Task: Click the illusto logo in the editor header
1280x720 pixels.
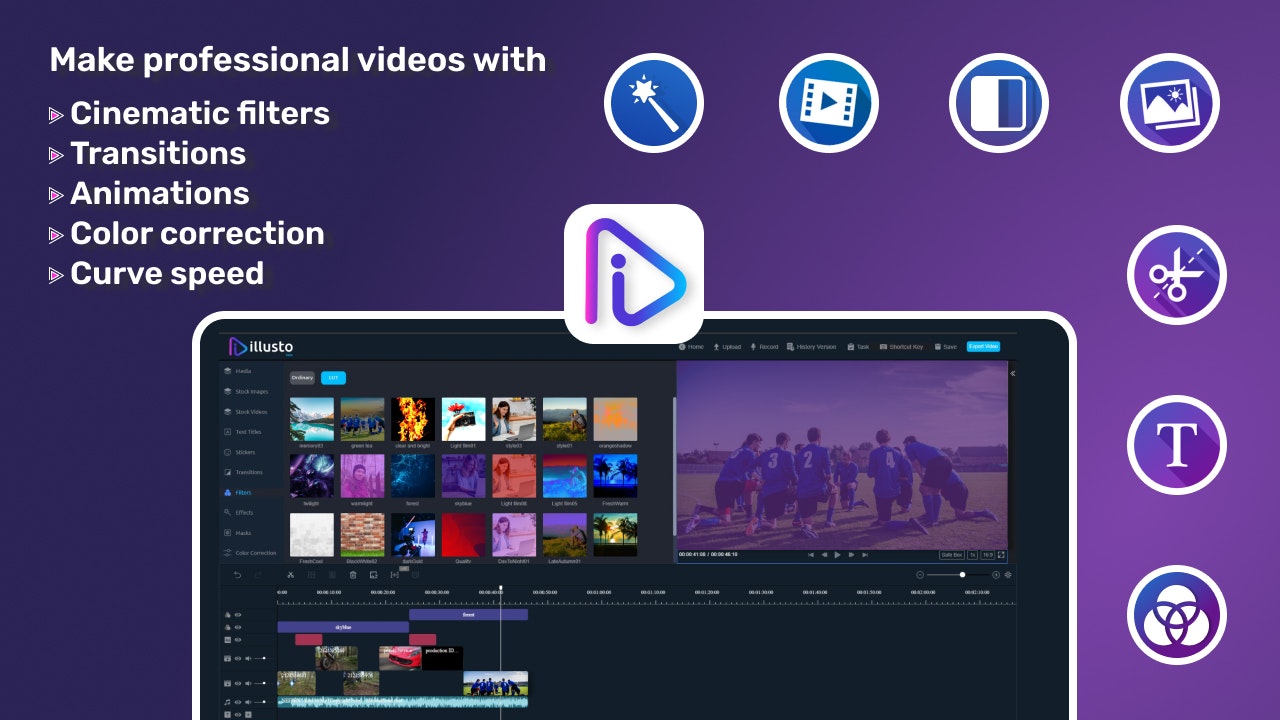Action: (261, 347)
